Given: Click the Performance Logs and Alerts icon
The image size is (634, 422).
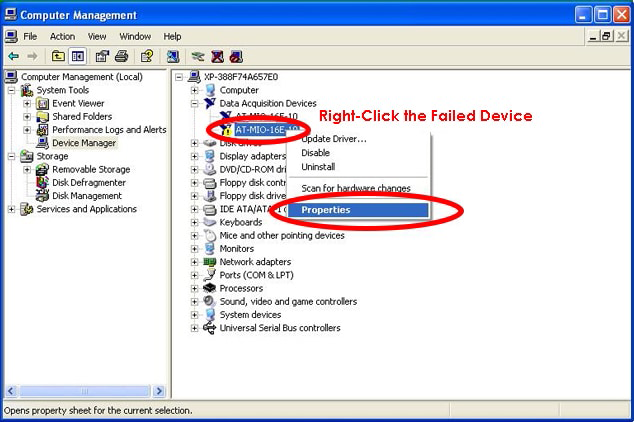Looking at the screenshot, I should click(x=42, y=130).
